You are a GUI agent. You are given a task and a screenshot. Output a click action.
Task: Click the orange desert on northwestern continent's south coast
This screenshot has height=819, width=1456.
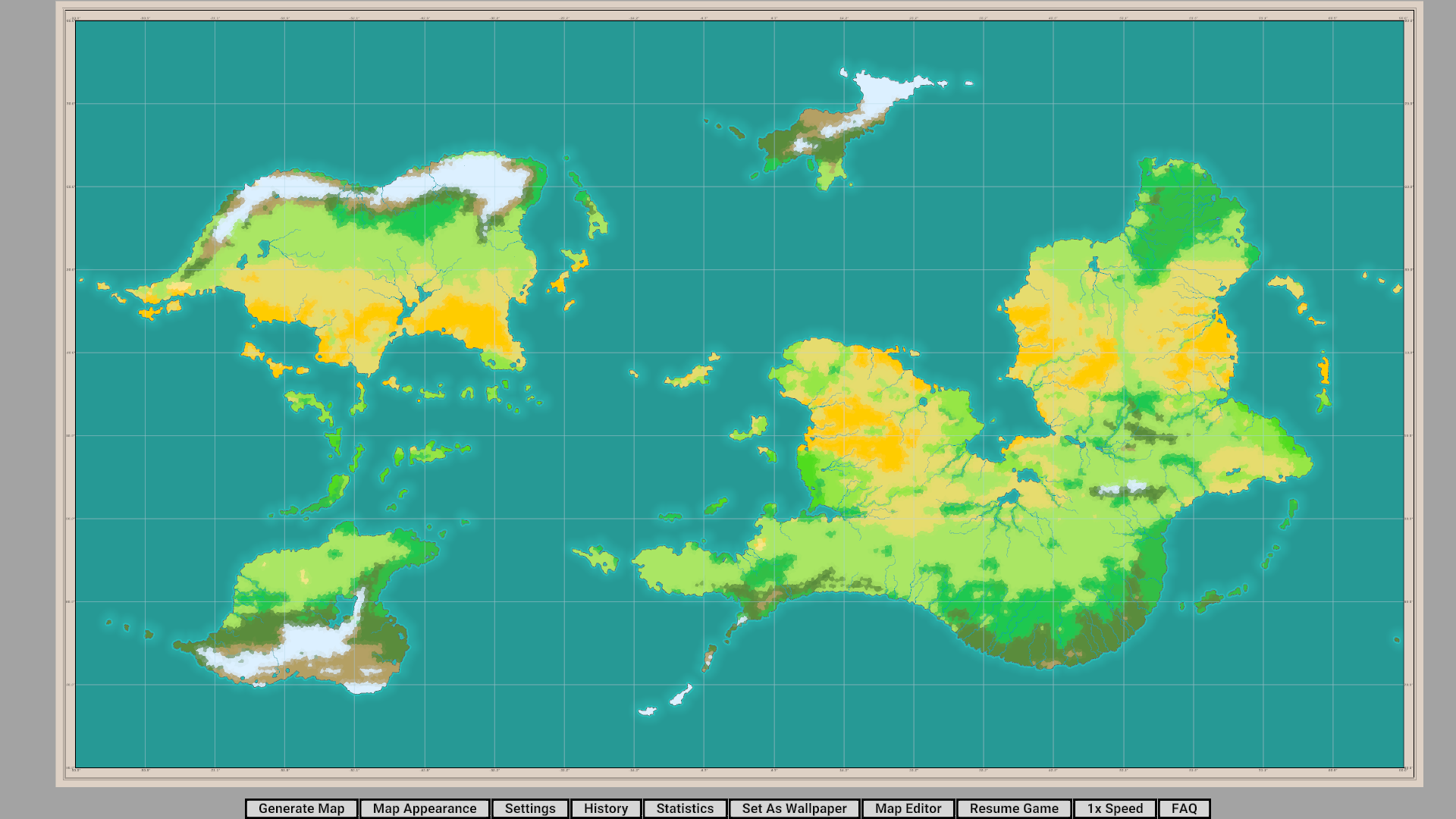[463, 318]
